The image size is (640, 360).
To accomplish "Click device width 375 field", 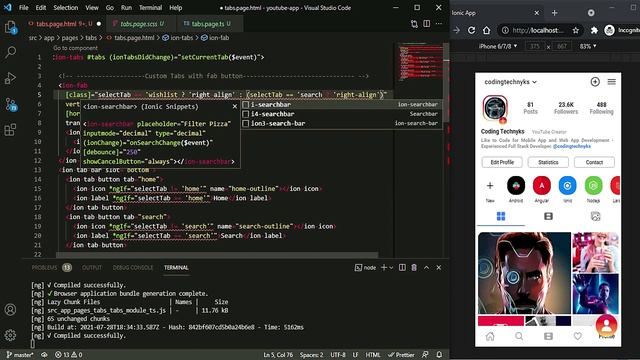I will coord(535,46).
